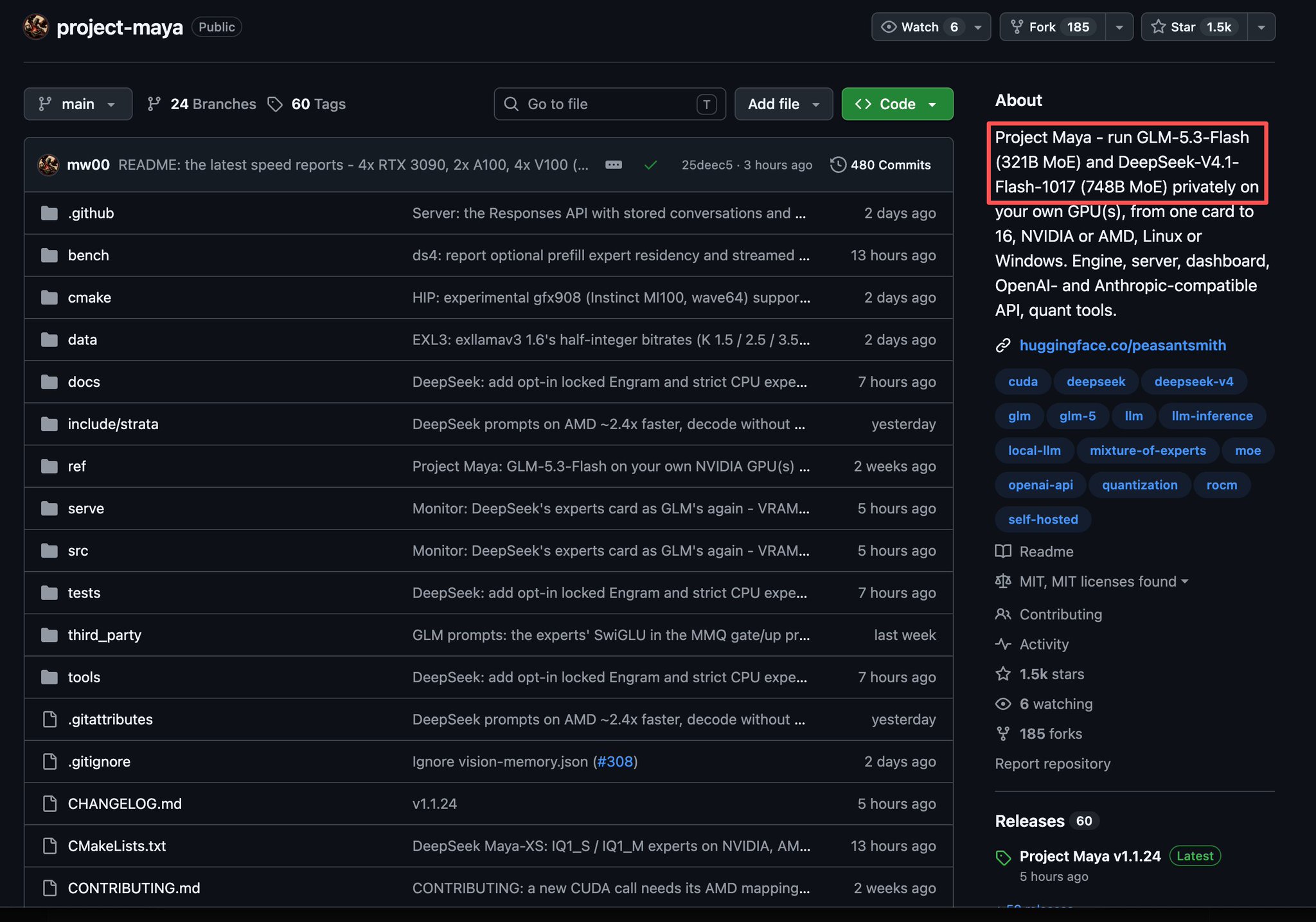The image size is (1316, 922).
Task: Expand commit message ellipsis icon
Action: click(614, 165)
